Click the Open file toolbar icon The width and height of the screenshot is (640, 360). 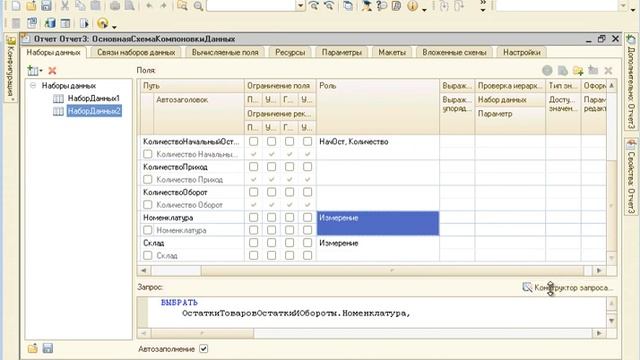[x=31, y=6]
